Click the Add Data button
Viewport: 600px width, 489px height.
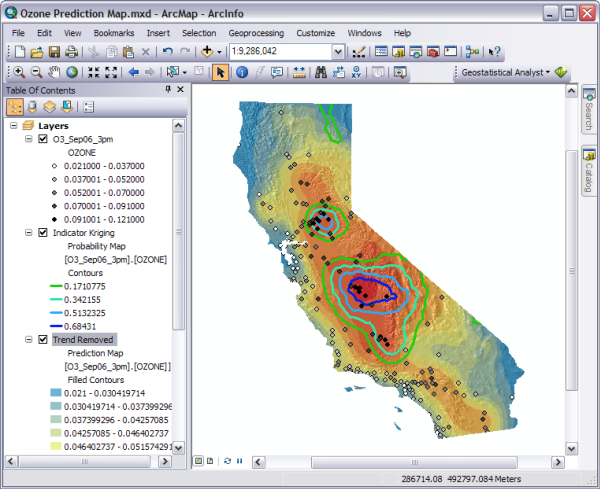(212, 51)
